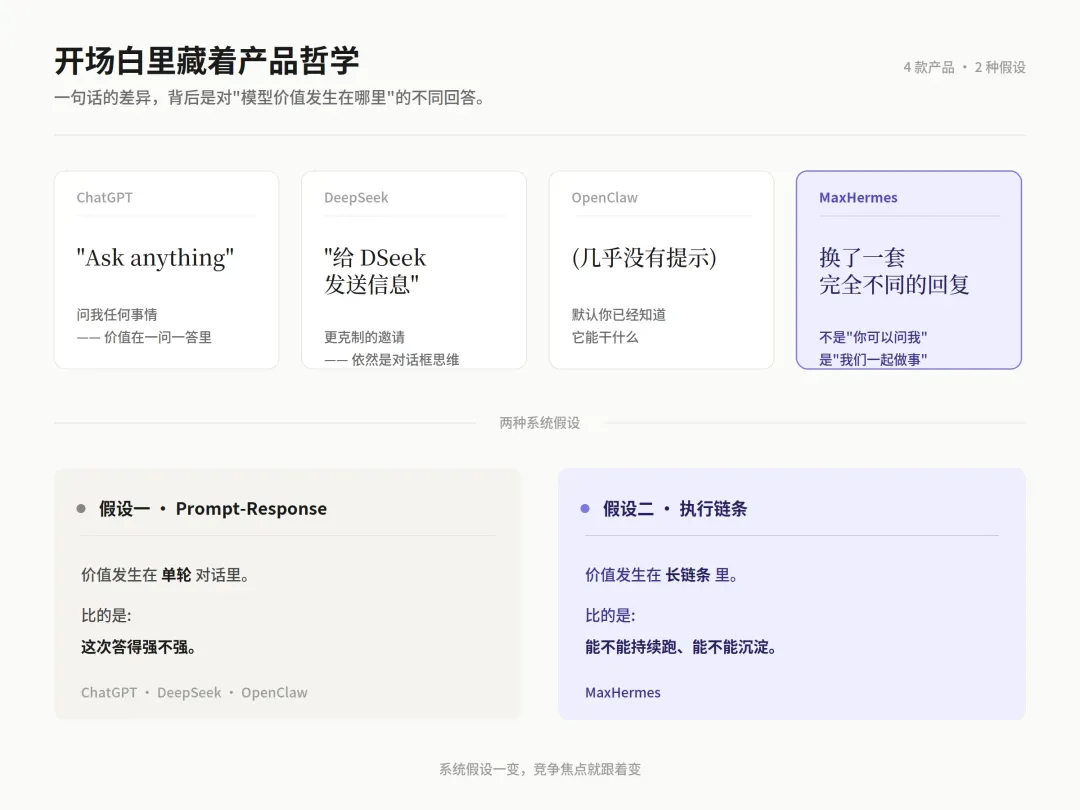
Task: Click the bold text 这次答得强不强。
Action: [x=139, y=647]
